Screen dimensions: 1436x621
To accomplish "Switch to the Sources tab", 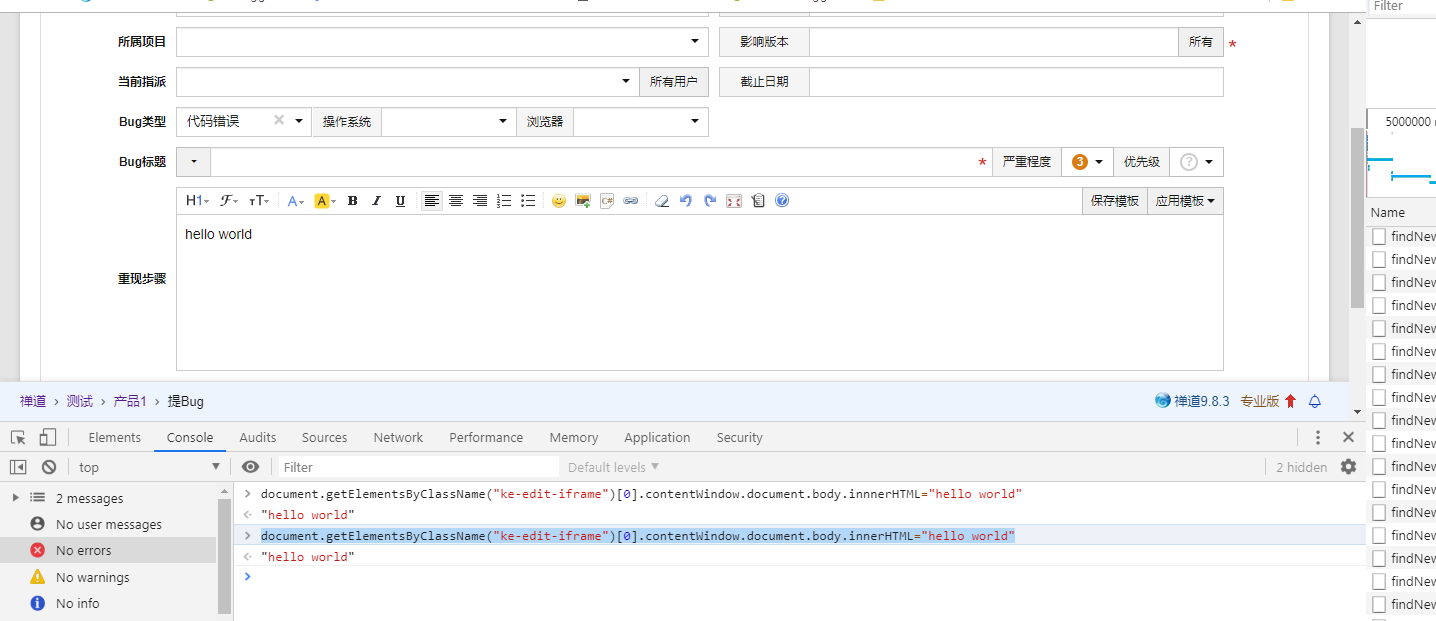I will [x=325, y=437].
